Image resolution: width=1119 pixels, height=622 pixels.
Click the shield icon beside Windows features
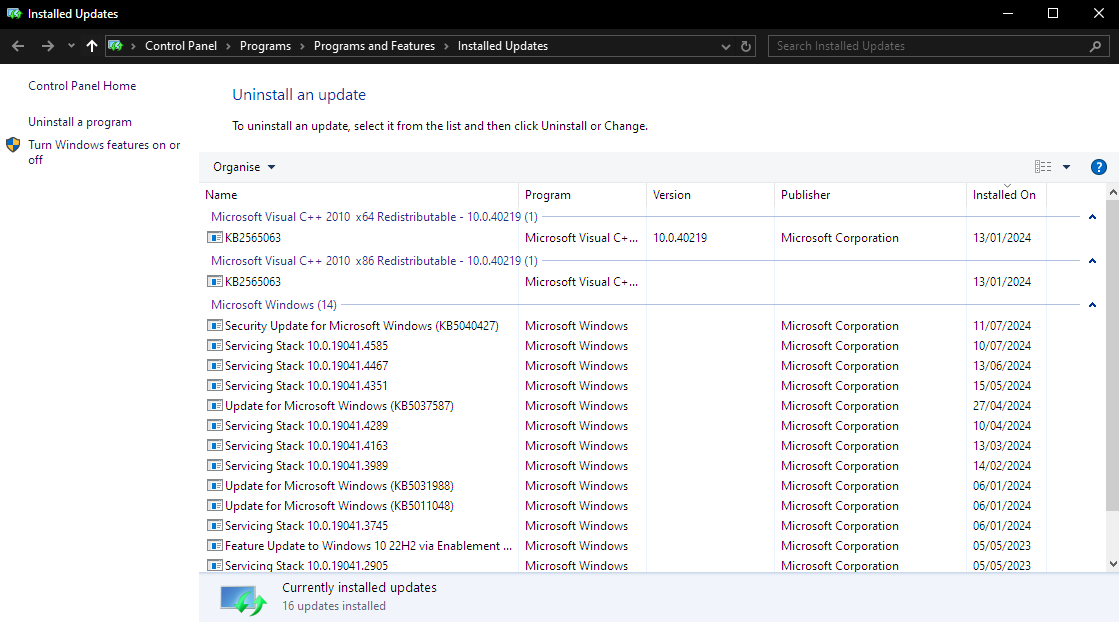pos(13,145)
